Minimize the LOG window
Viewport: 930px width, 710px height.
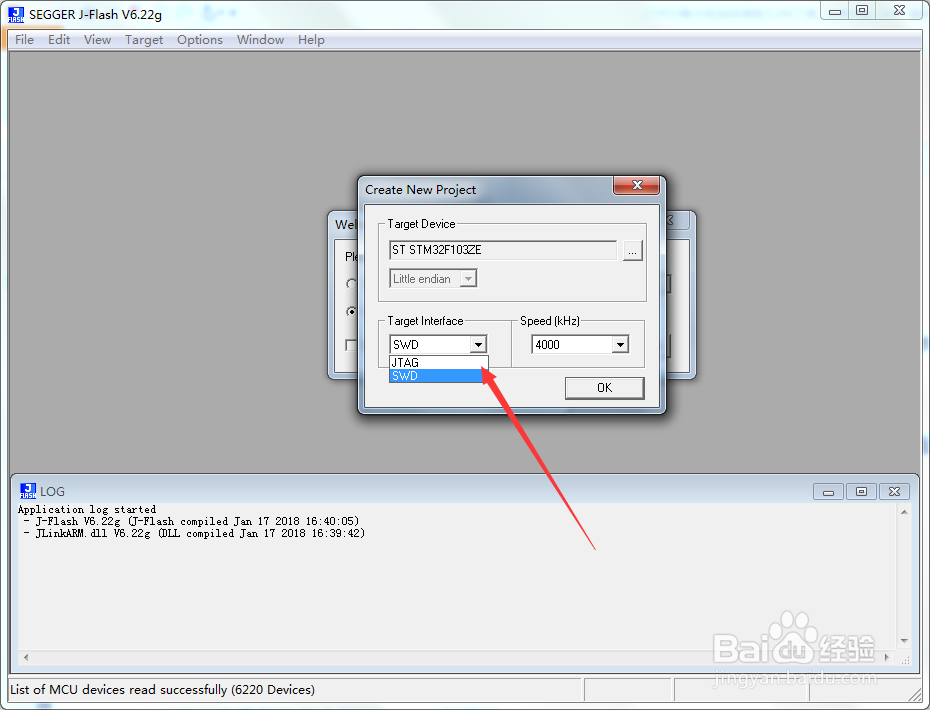point(829,492)
